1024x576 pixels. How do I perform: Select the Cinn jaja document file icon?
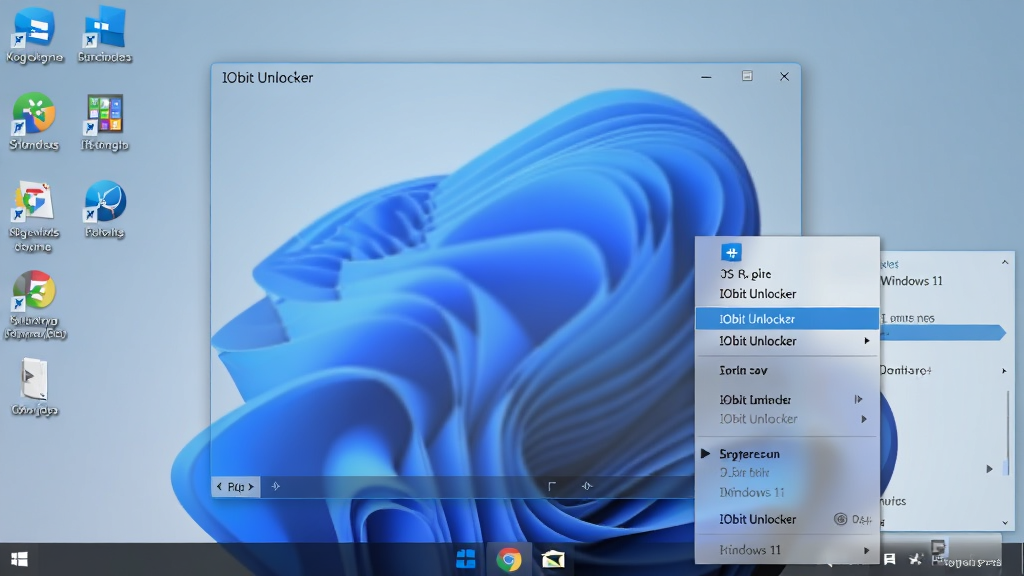[x=35, y=387]
